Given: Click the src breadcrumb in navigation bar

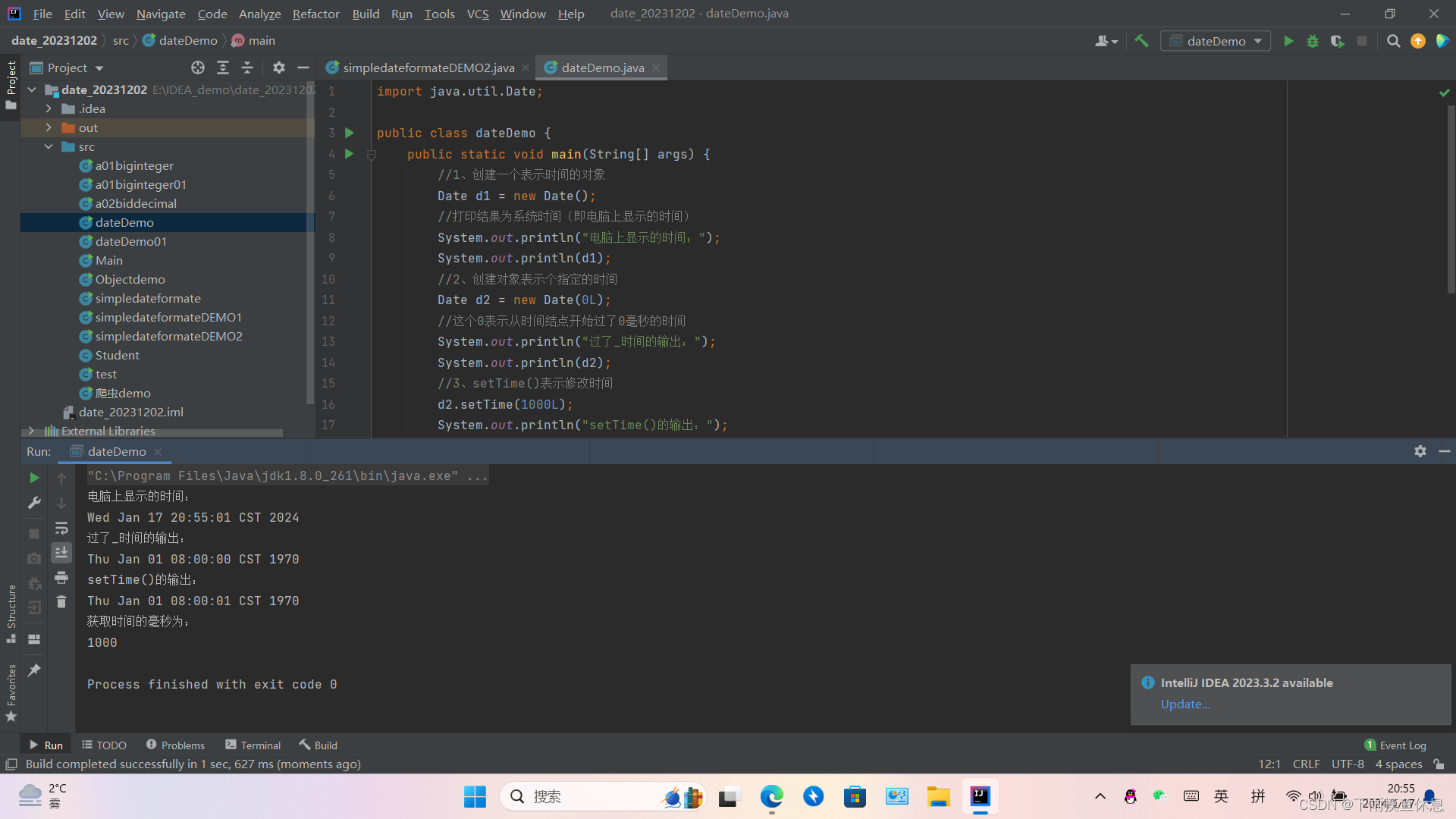Looking at the screenshot, I should (x=121, y=41).
